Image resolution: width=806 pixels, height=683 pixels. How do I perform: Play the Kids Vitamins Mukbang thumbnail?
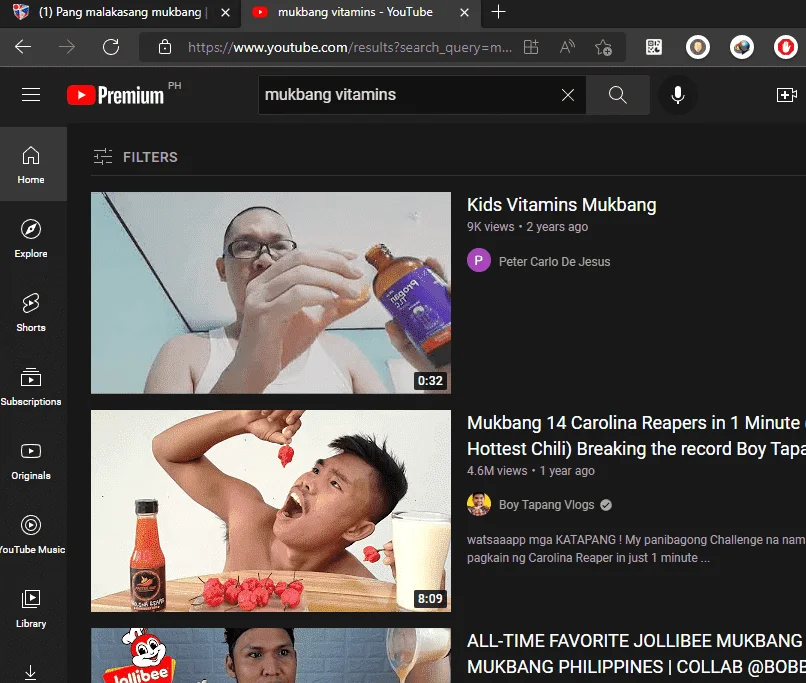point(271,293)
